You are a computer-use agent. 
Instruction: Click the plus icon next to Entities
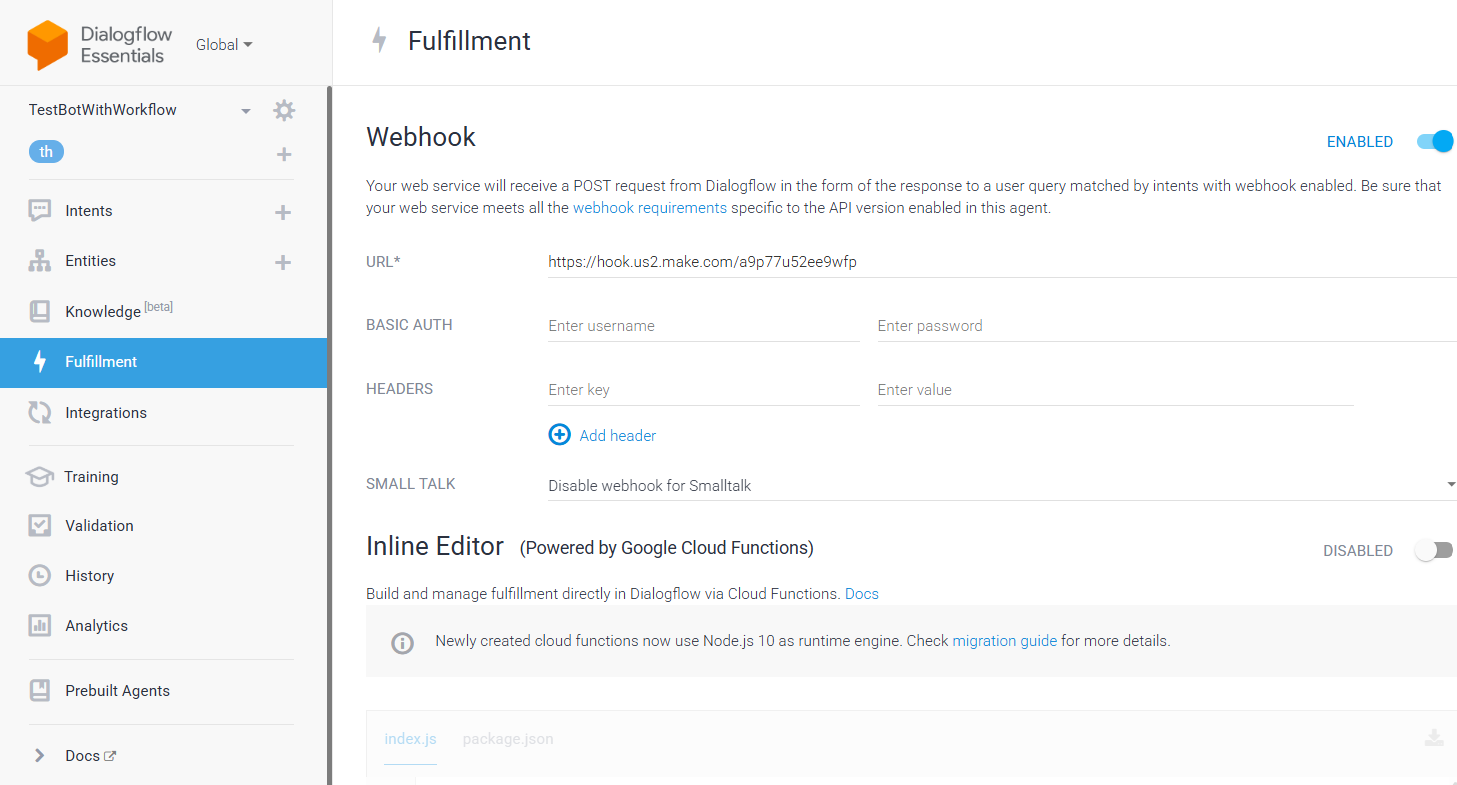pyautogui.click(x=283, y=262)
